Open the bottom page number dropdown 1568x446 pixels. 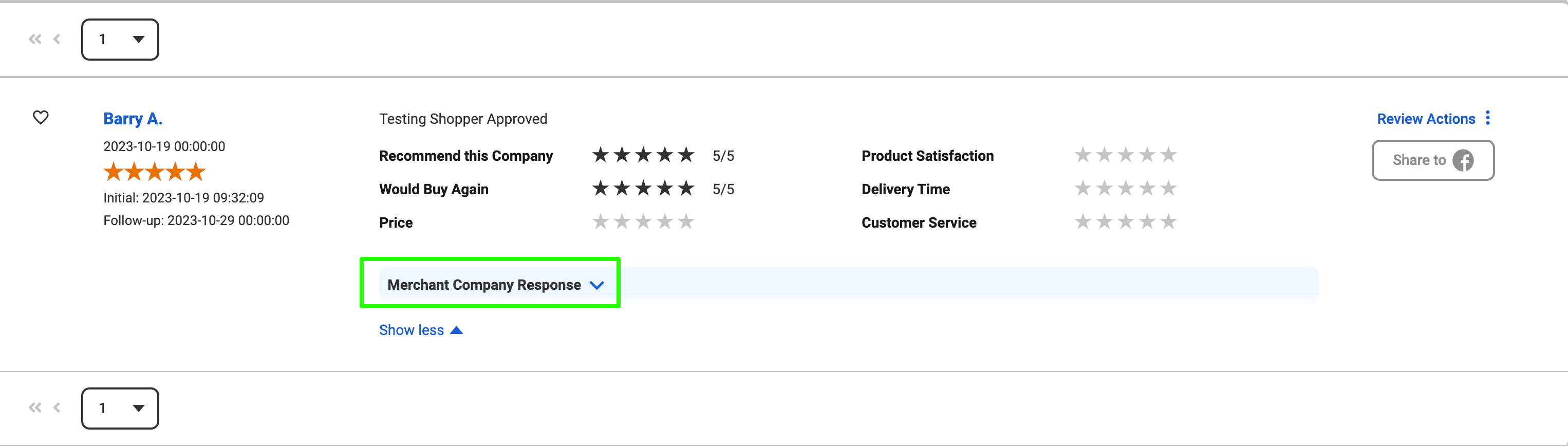coord(120,408)
